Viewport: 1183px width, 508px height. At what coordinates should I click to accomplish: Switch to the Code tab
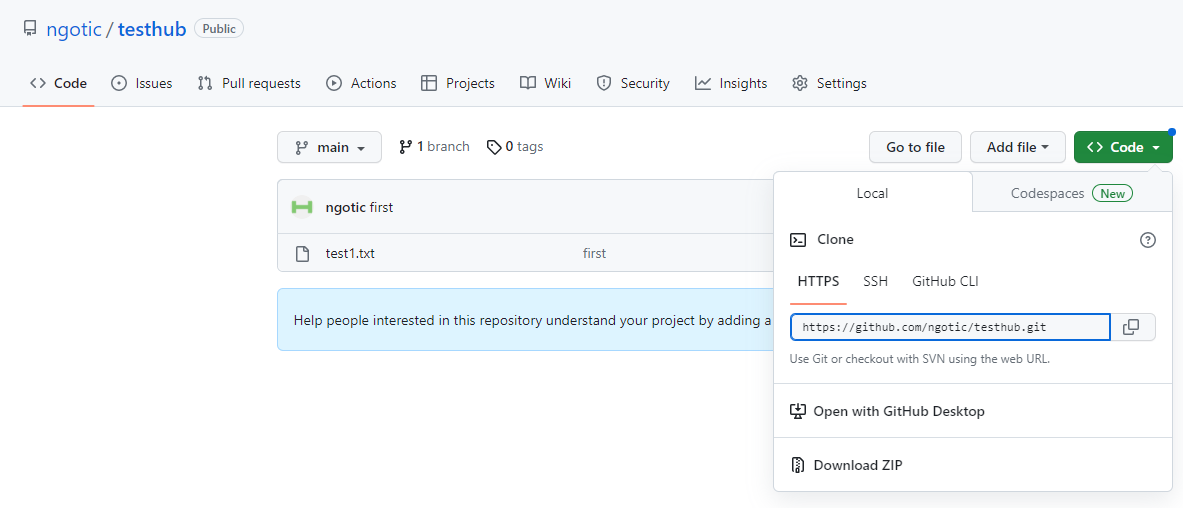click(x=58, y=83)
